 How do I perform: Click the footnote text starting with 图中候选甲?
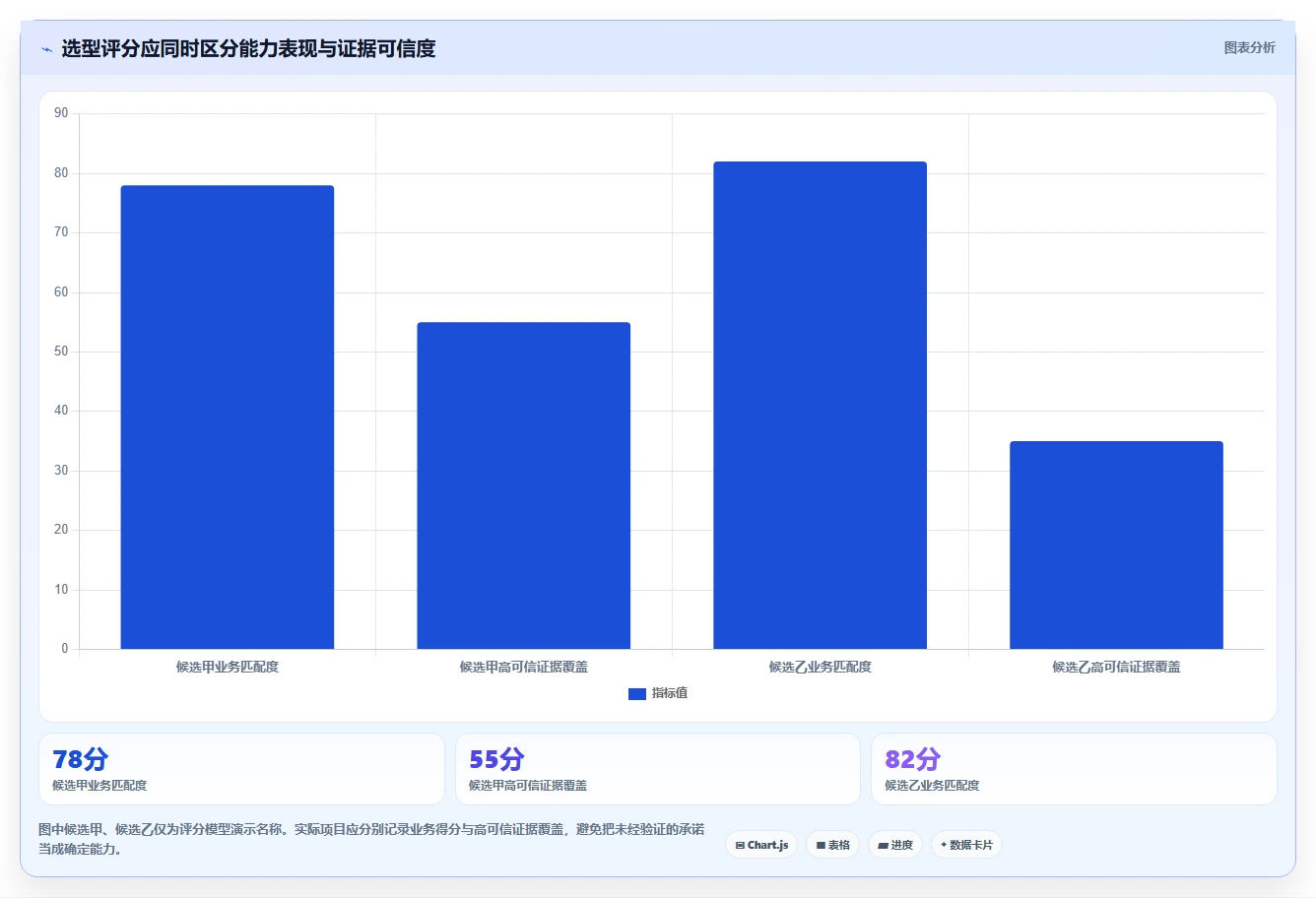(371, 839)
